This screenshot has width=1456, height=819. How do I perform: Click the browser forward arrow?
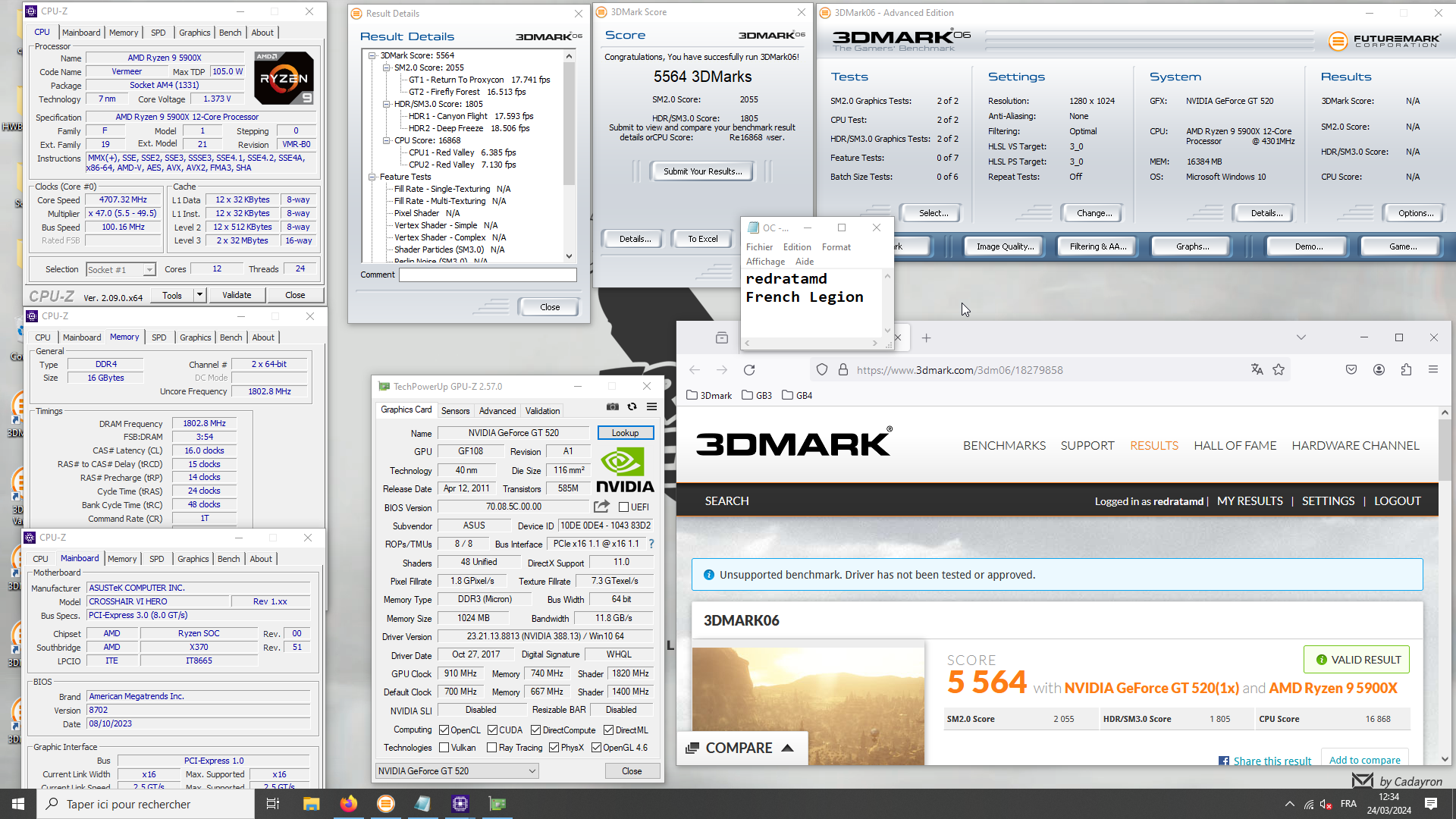pyautogui.click(x=722, y=370)
